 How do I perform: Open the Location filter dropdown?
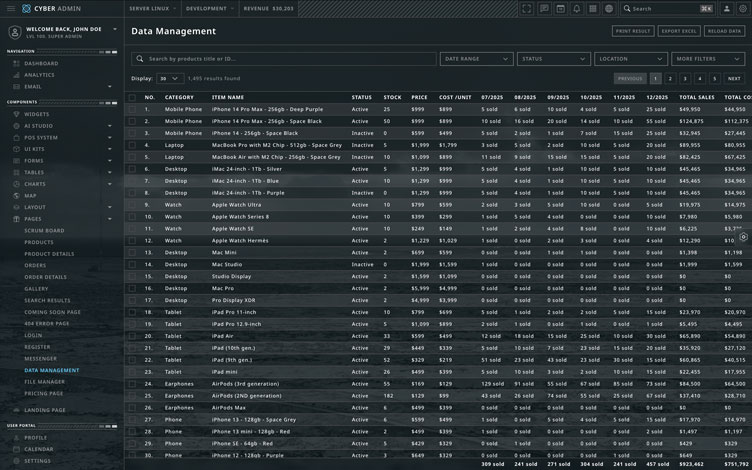coord(631,59)
